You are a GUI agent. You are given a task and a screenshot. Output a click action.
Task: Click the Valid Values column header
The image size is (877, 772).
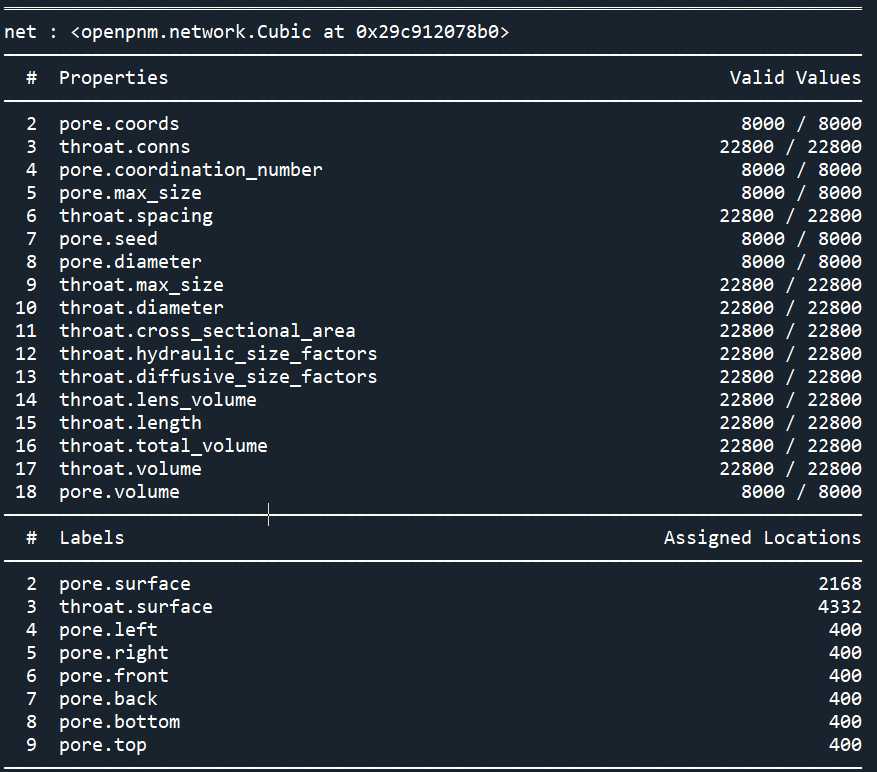[795, 78]
